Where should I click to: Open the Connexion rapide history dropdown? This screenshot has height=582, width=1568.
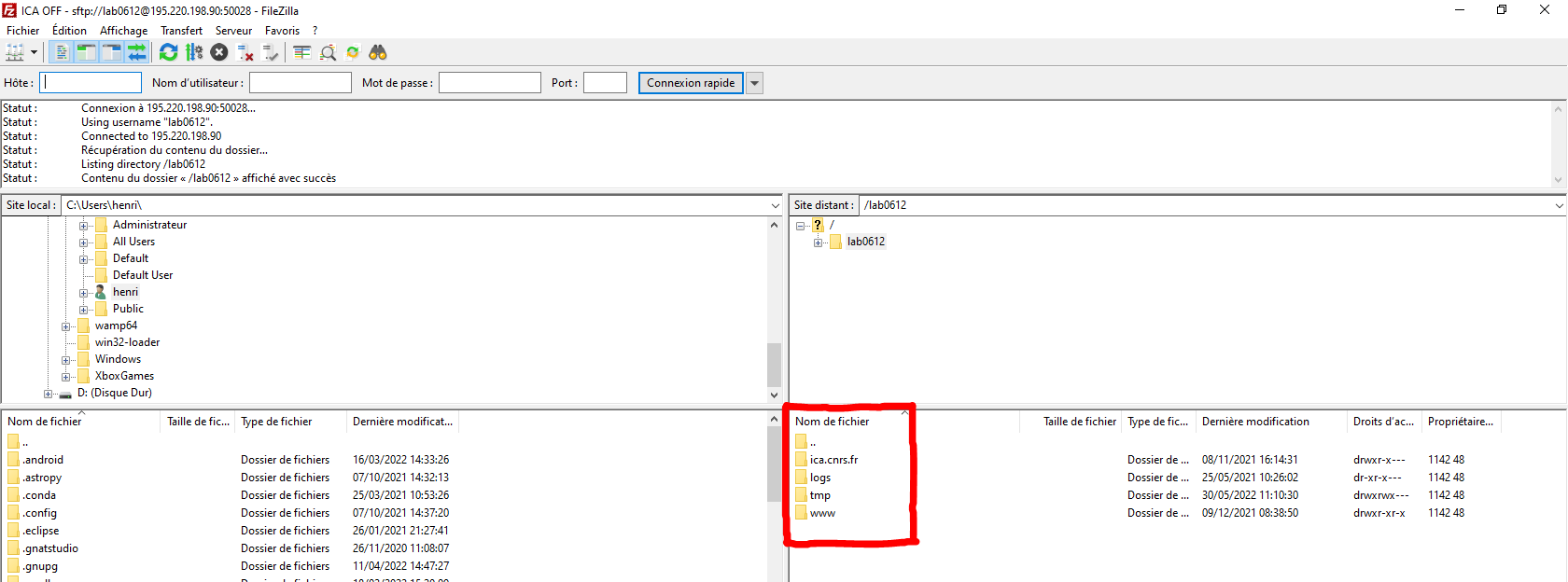[755, 83]
